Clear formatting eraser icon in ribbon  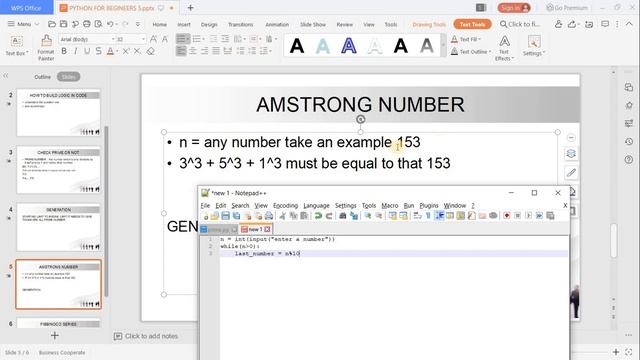151,51
